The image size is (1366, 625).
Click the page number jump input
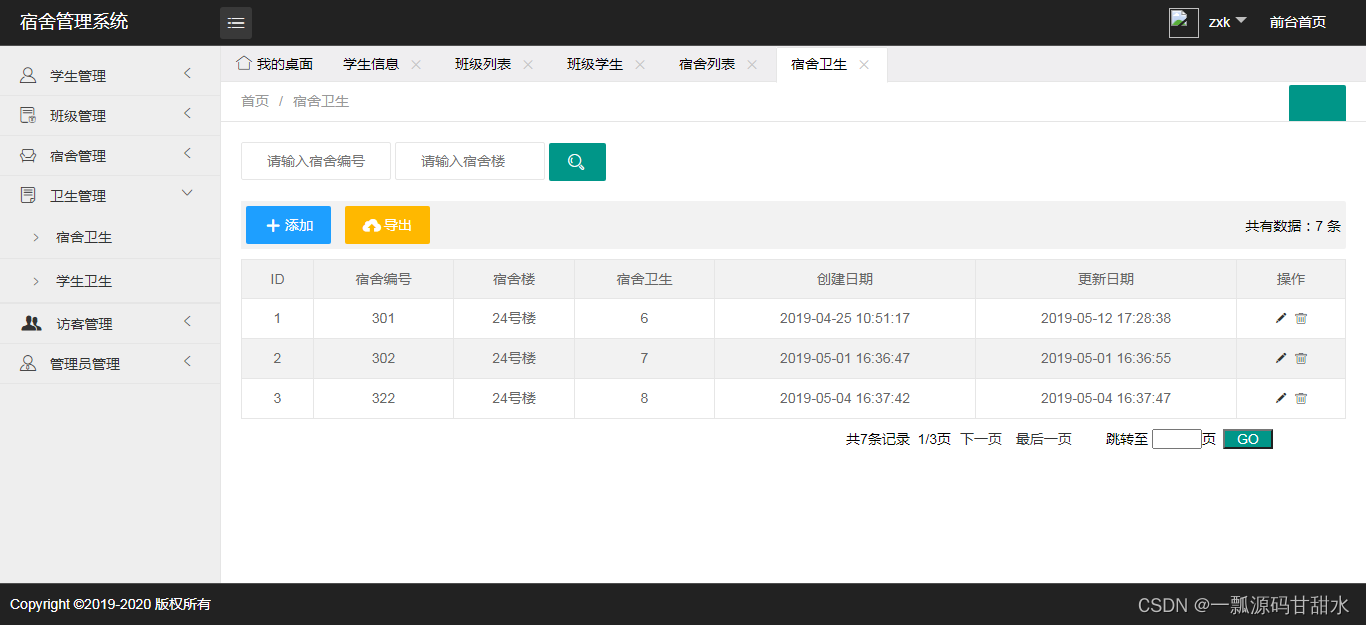pyautogui.click(x=1177, y=439)
